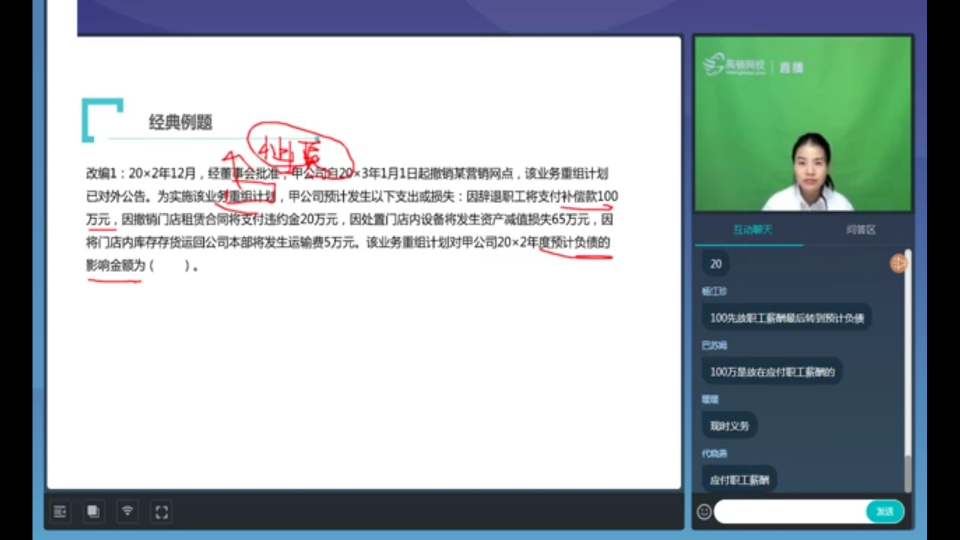Click message '100万是放在应付职工薪酬的'
This screenshot has width=960, height=540.
(x=772, y=372)
